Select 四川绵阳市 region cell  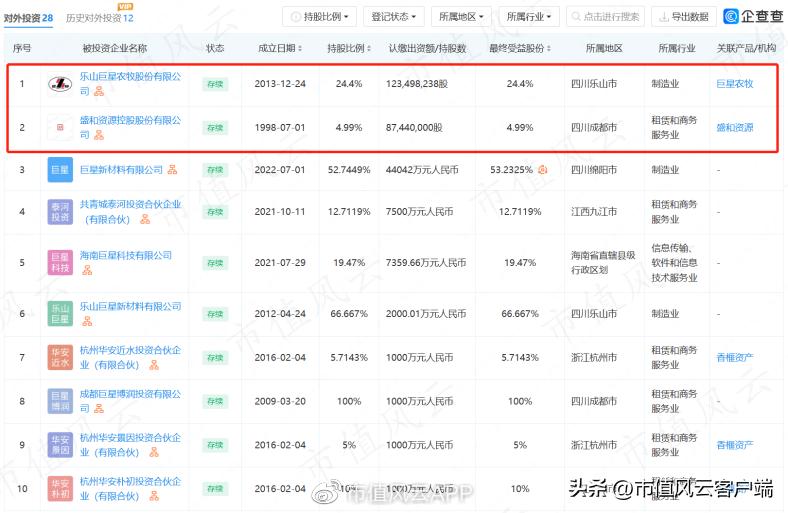[594, 170]
